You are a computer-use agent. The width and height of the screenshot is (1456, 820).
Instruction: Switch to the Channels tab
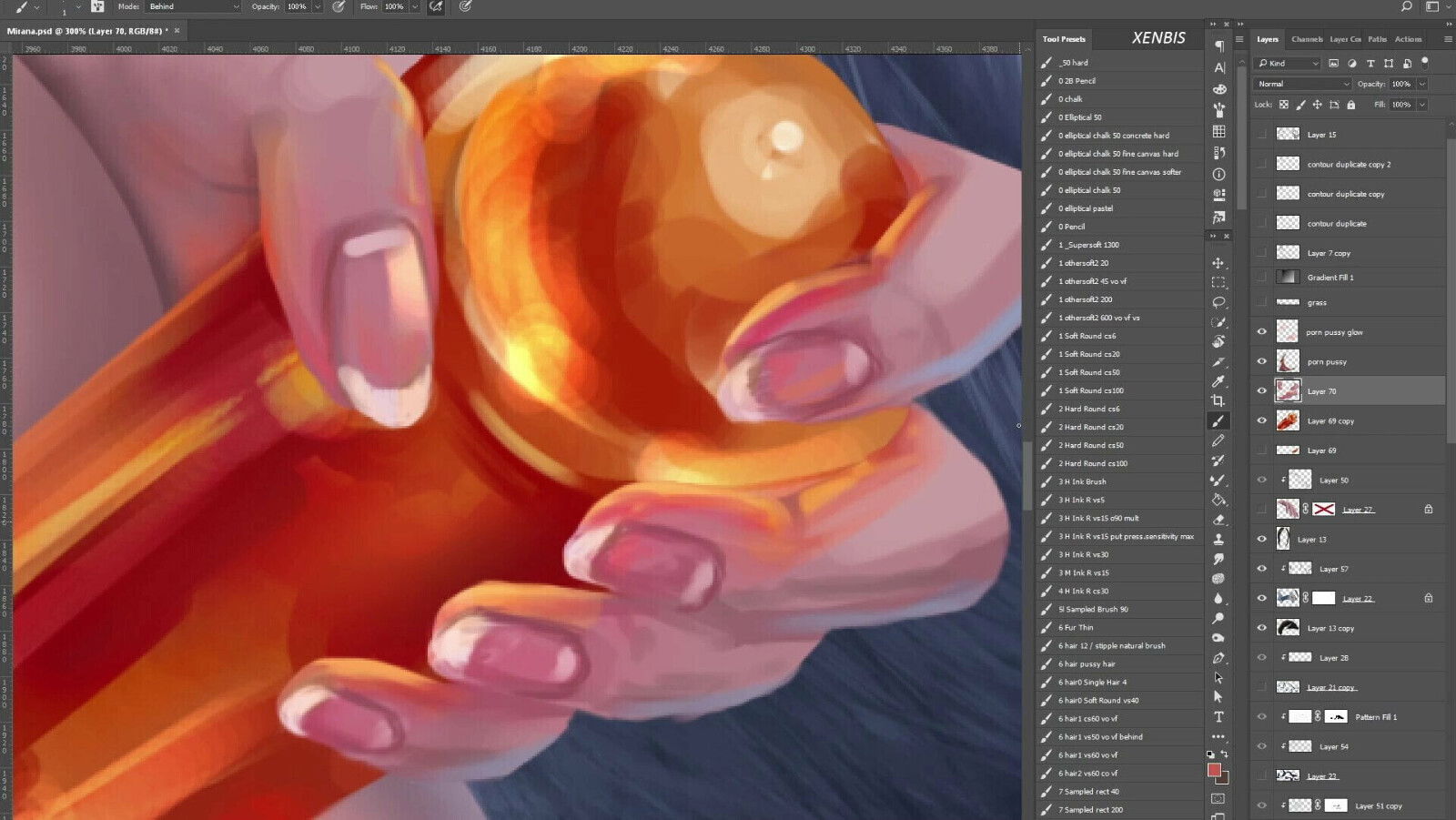(1307, 39)
